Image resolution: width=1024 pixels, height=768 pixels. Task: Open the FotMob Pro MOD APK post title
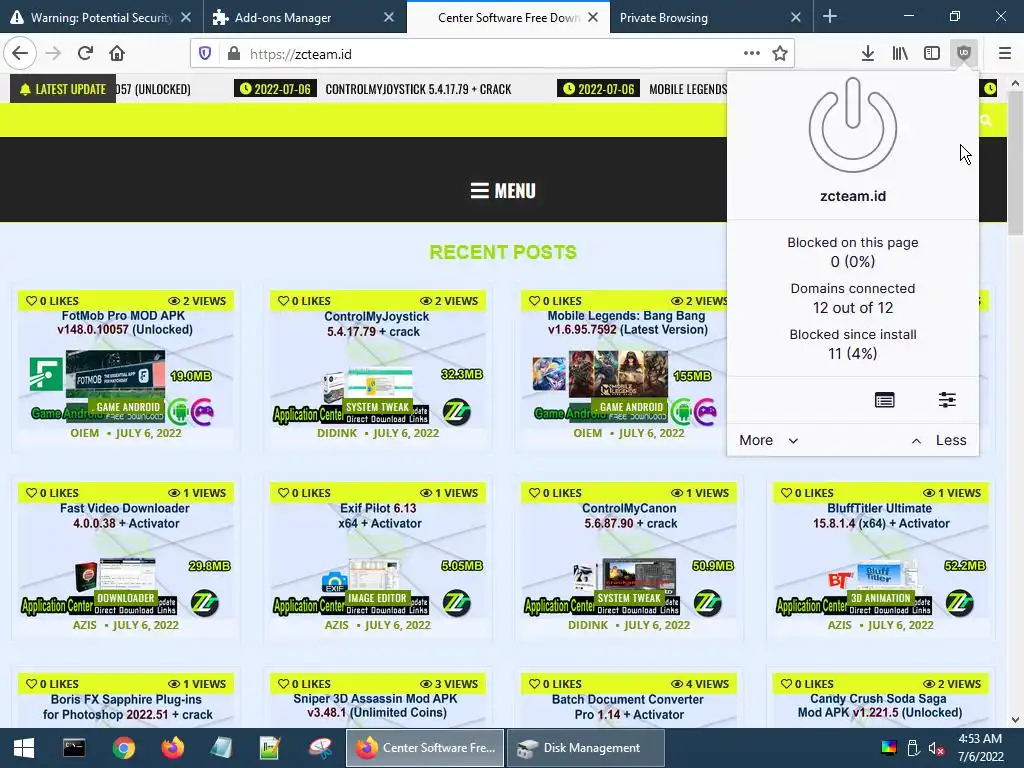124,323
